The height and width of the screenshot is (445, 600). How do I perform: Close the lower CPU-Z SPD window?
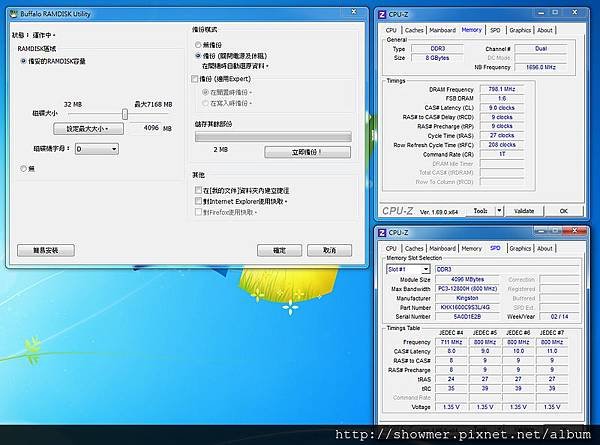575,230
